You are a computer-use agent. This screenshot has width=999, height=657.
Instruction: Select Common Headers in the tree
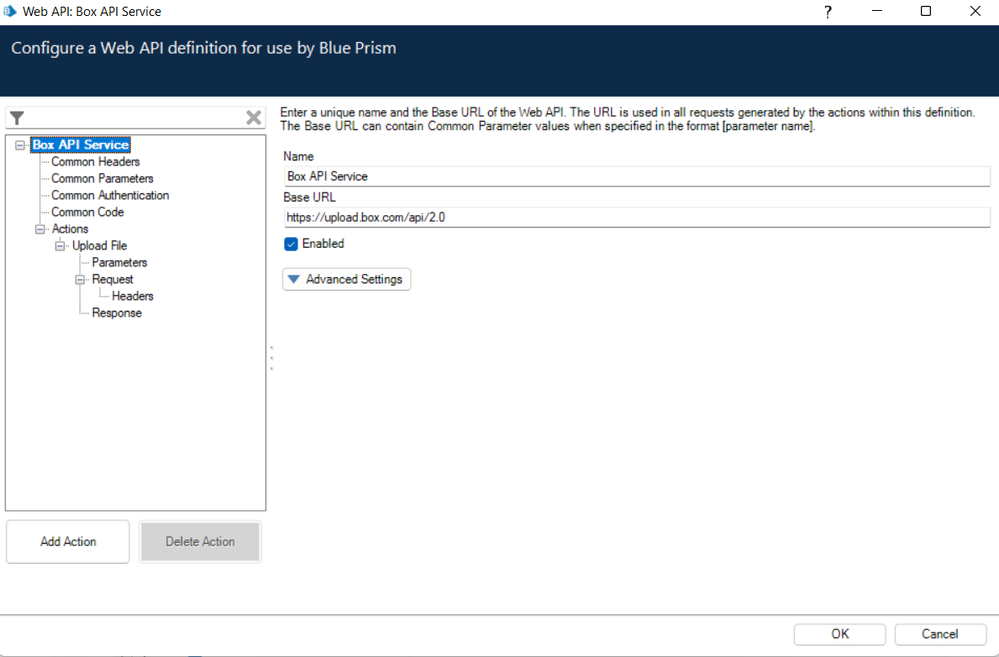point(95,162)
